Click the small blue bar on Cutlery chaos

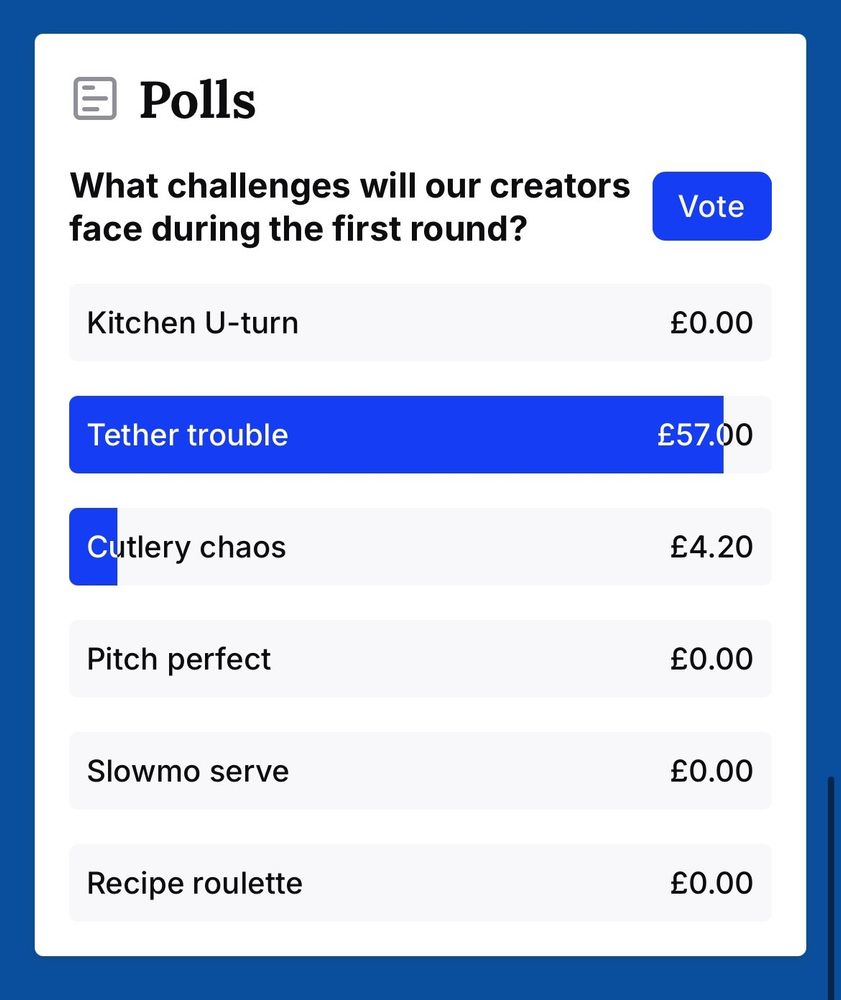(x=93, y=547)
